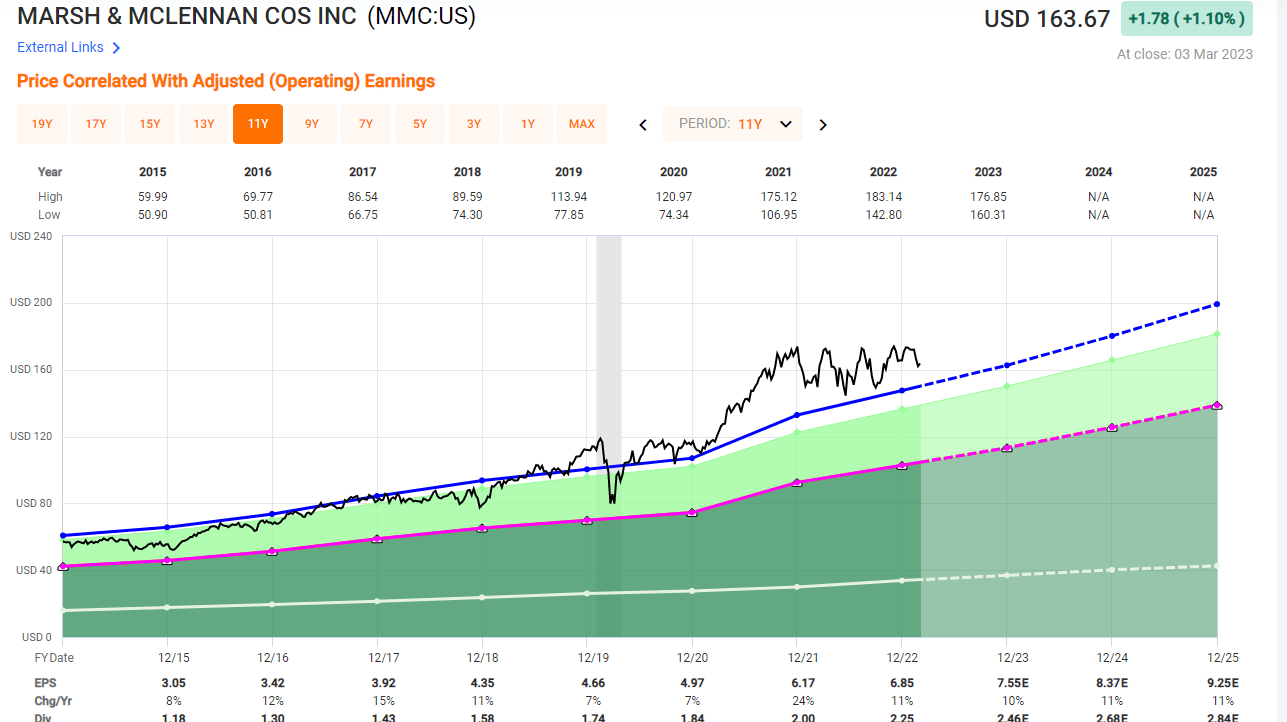Switch to the 9Y period tab
The height and width of the screenshot is (722, 1287).
pos(312,124)
